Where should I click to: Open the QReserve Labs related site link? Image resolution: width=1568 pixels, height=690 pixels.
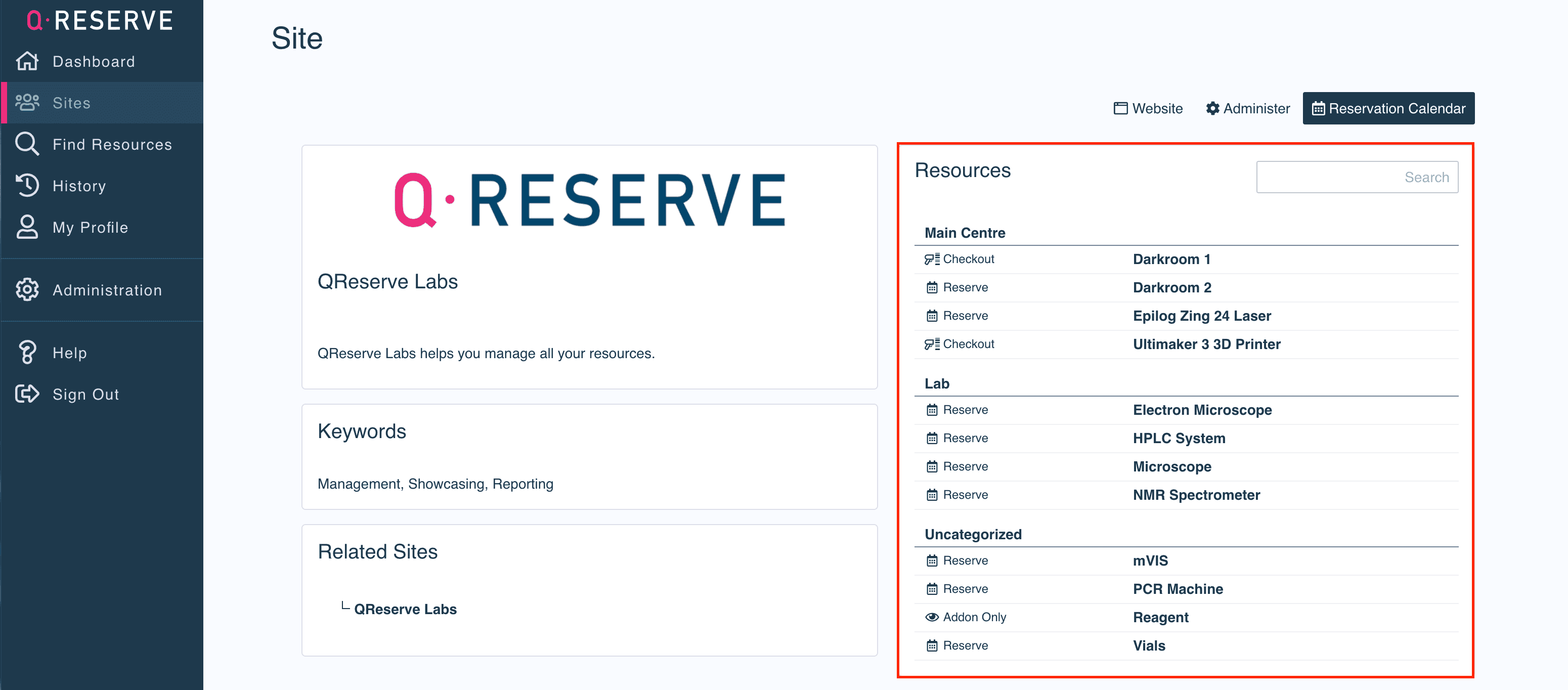click(x=405, y=609)
